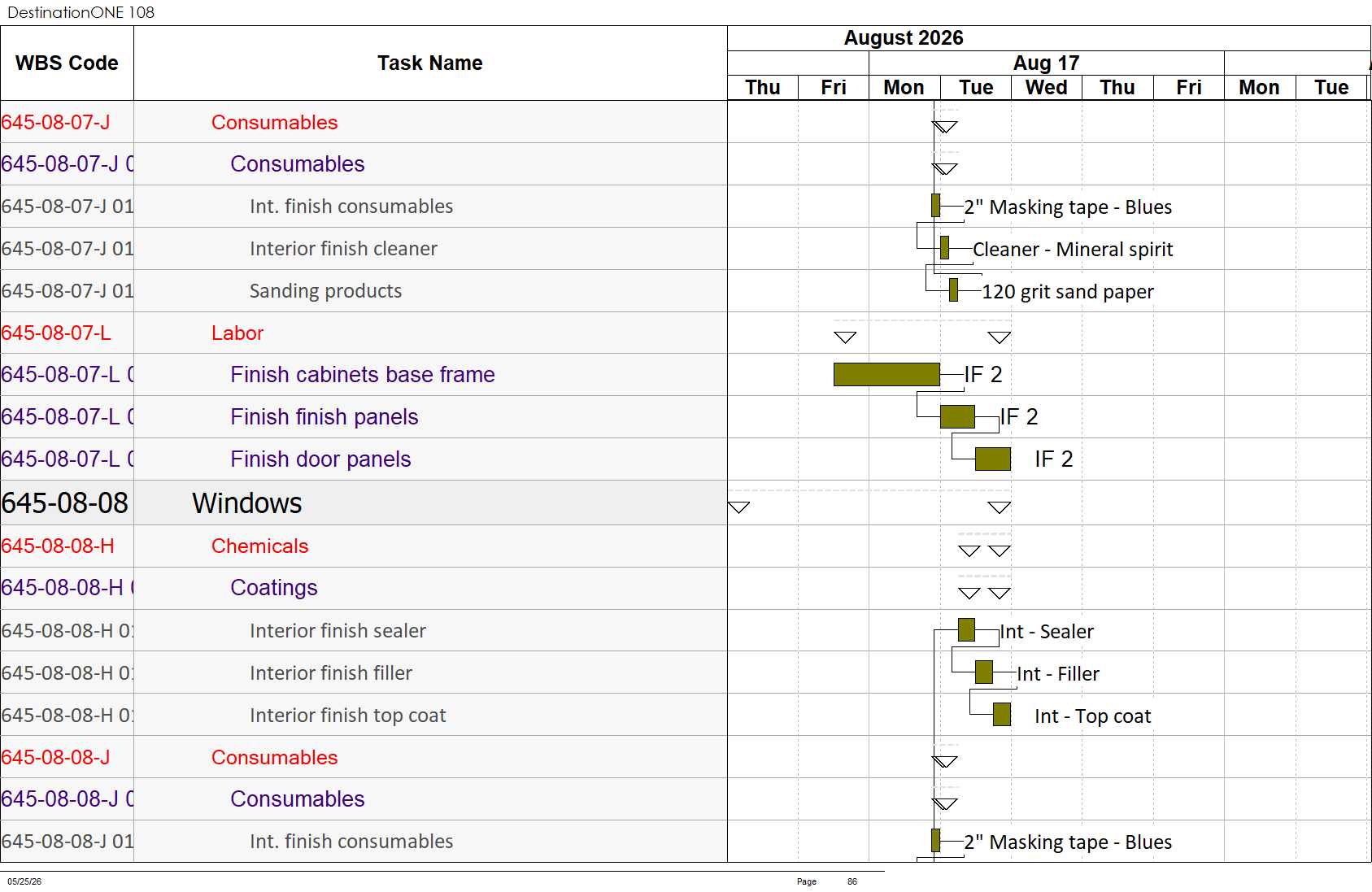
Task: Select the red 'Labor' task name
Action: click(x=237, y=333)
